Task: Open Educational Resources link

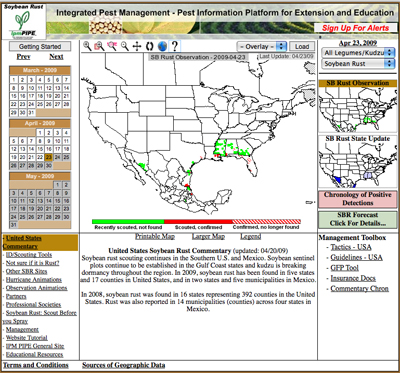Action: click(x=34, y=355)
